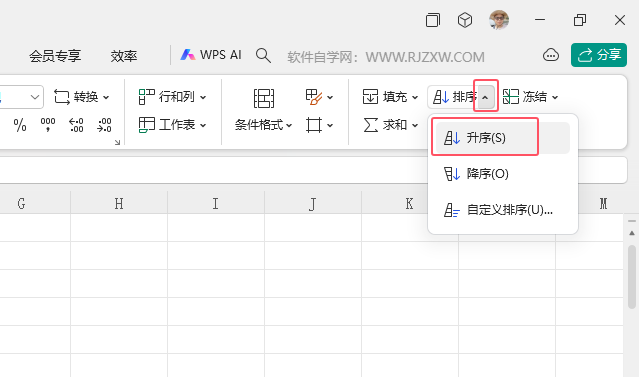Viewport: 639px width, 377px height.
Task: Select column J header
Action: click(313, 203)
